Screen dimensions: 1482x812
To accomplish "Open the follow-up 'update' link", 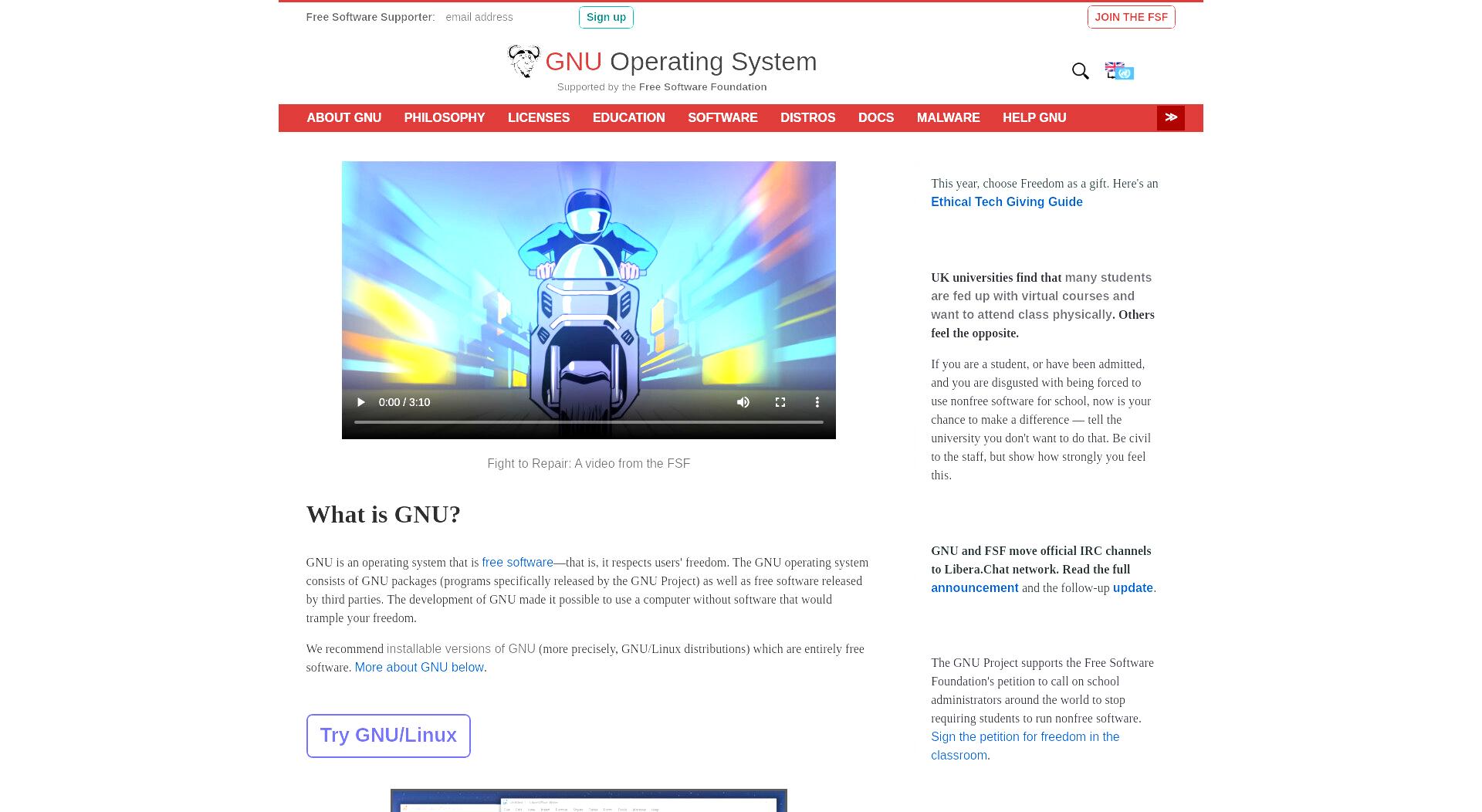I will (1132, 588).
